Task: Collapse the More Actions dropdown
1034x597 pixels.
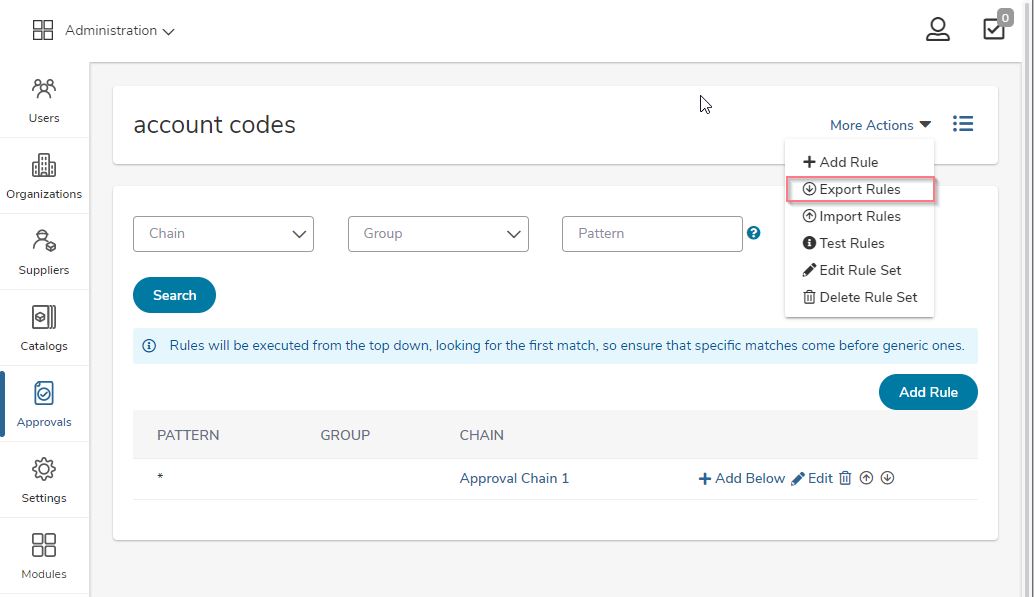Action: tap(880, 125)
